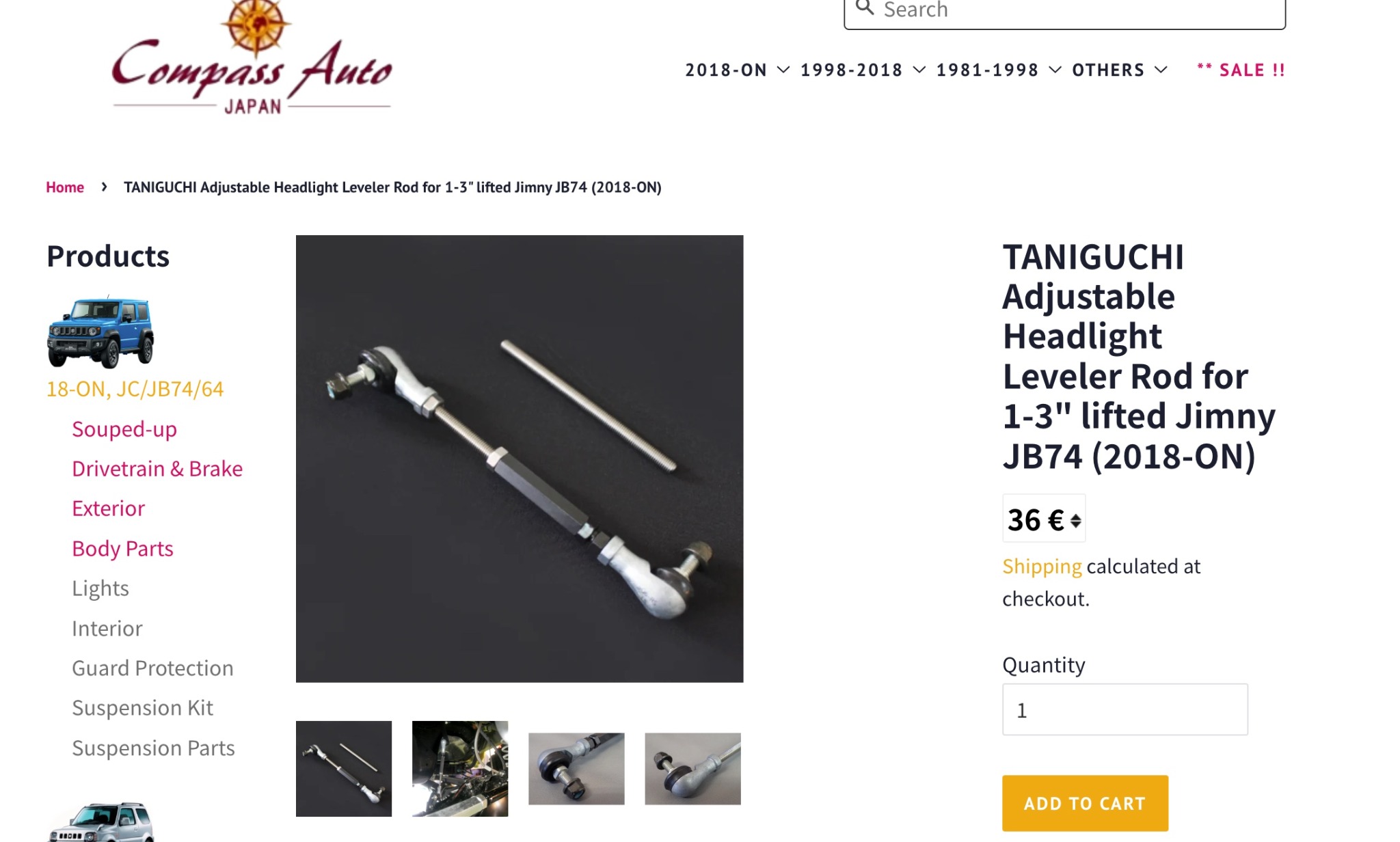Add the leveler rod to cart
The height and width of the screenshot is (842, 1400).
(x=1085, y=803)
